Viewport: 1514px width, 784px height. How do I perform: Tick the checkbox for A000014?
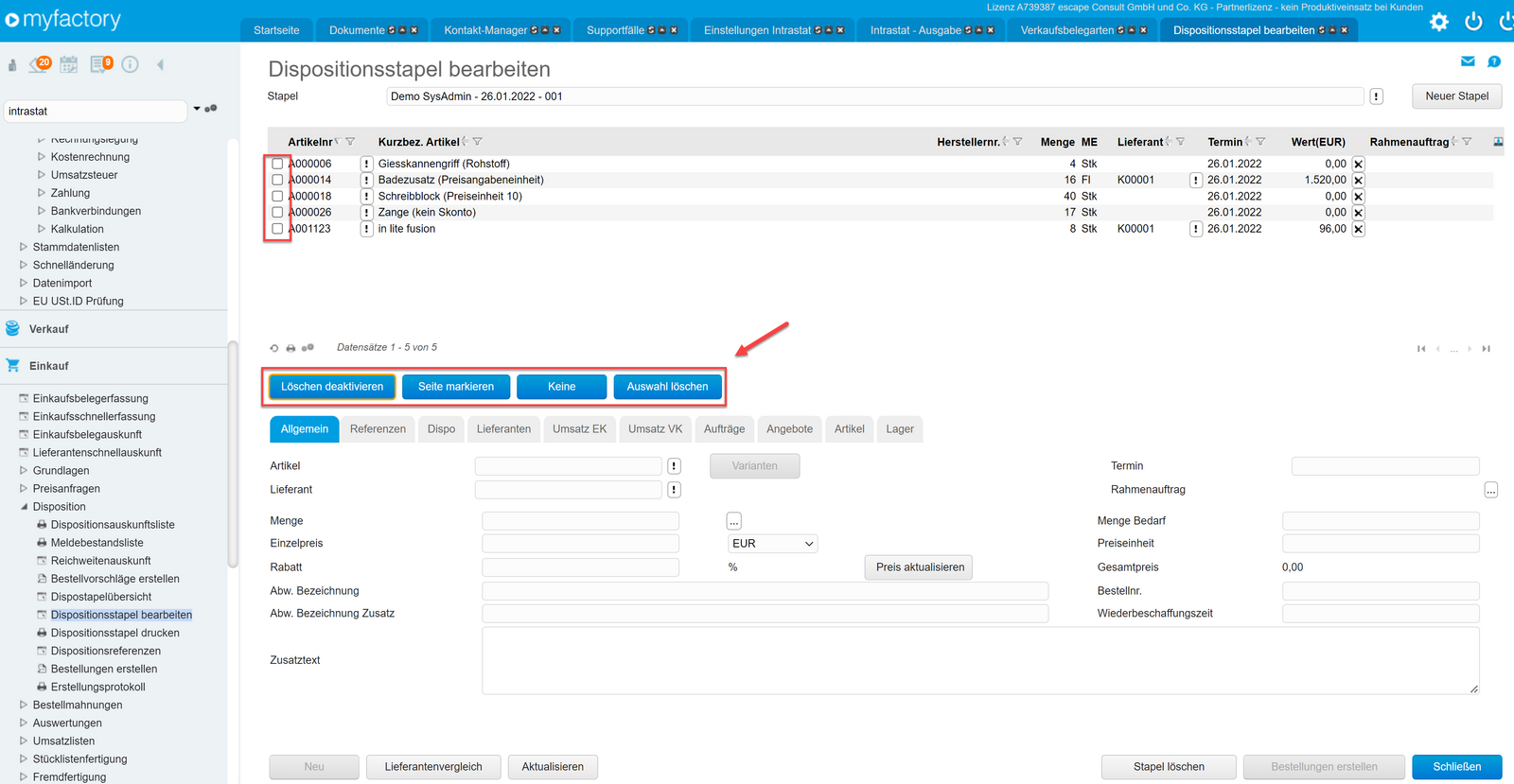(277, 180)
